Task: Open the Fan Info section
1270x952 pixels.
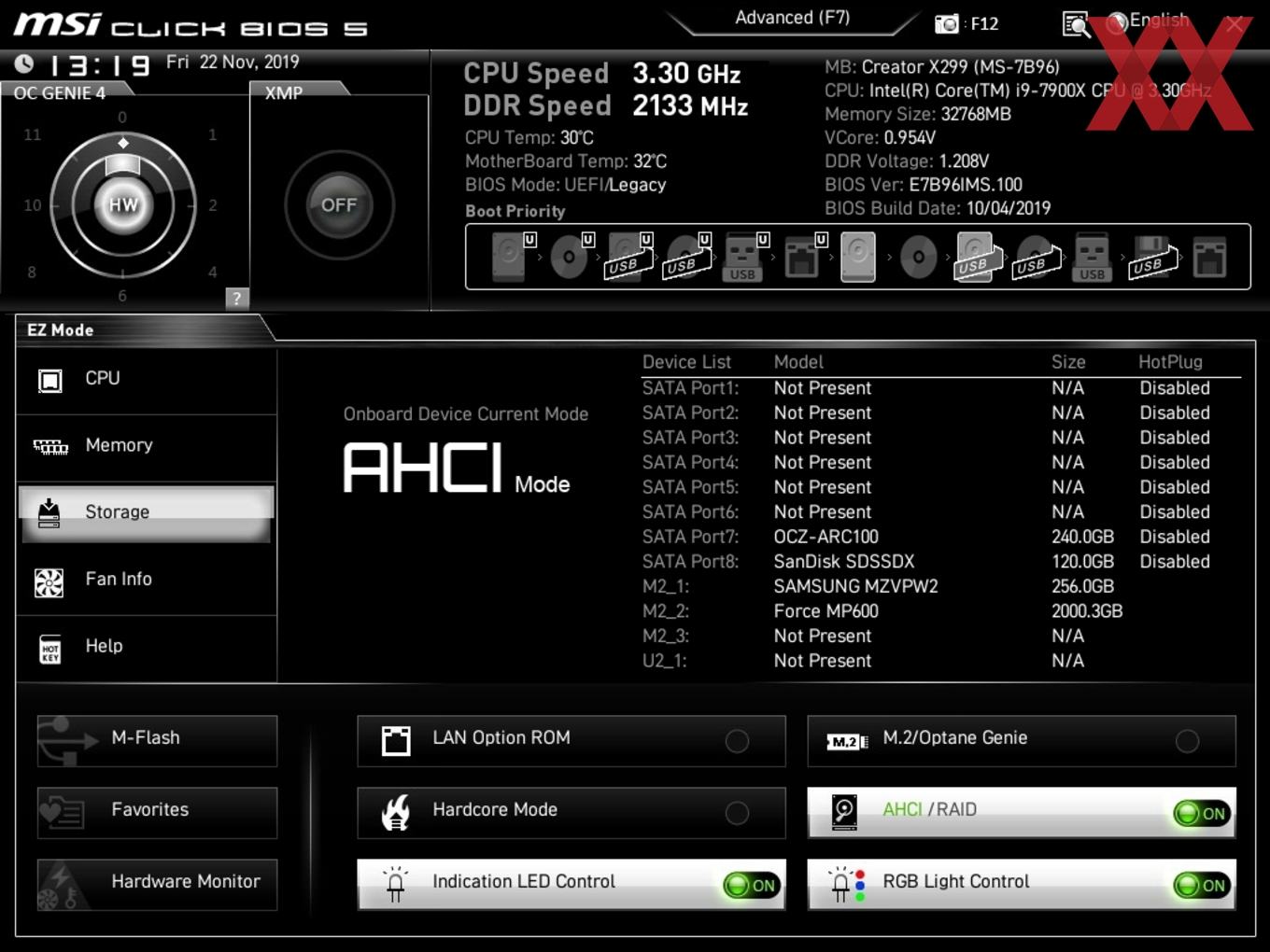Action: [147, 580]
